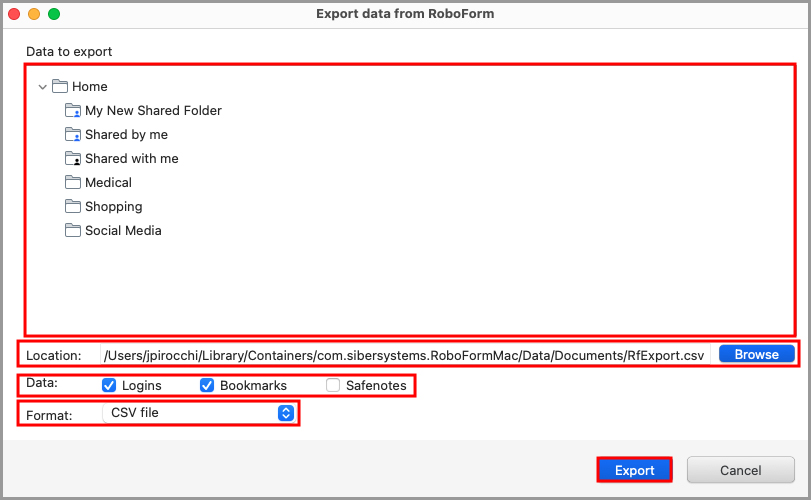The width and height of the screenshot is (811, 500).
Task: Click the Social Media folder icon
Action: (x=73, y=230)
